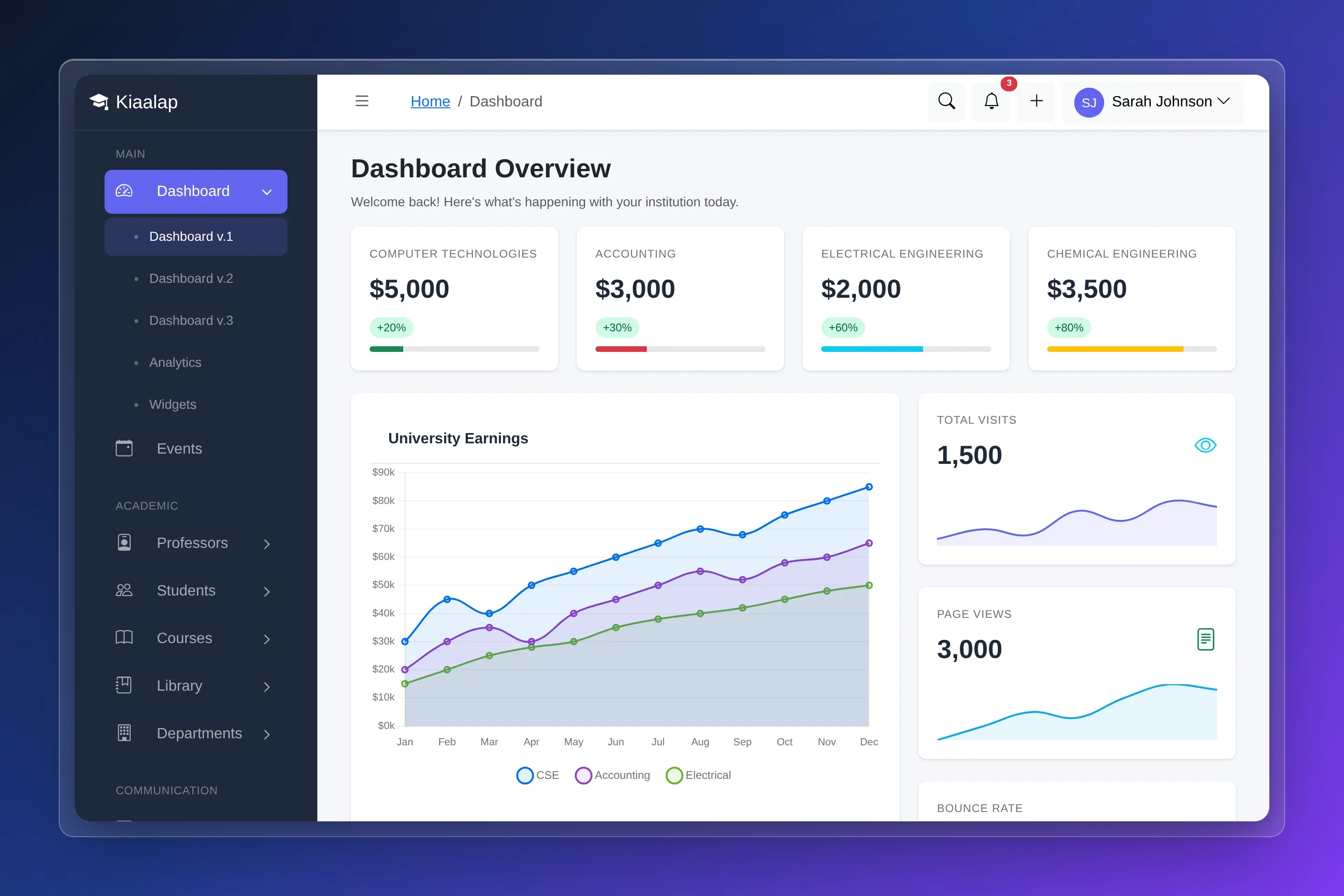Expand the Professors submenu arrow
Image resolution: width=1344 pixels, height=896 pixels.
pos(266,543)
